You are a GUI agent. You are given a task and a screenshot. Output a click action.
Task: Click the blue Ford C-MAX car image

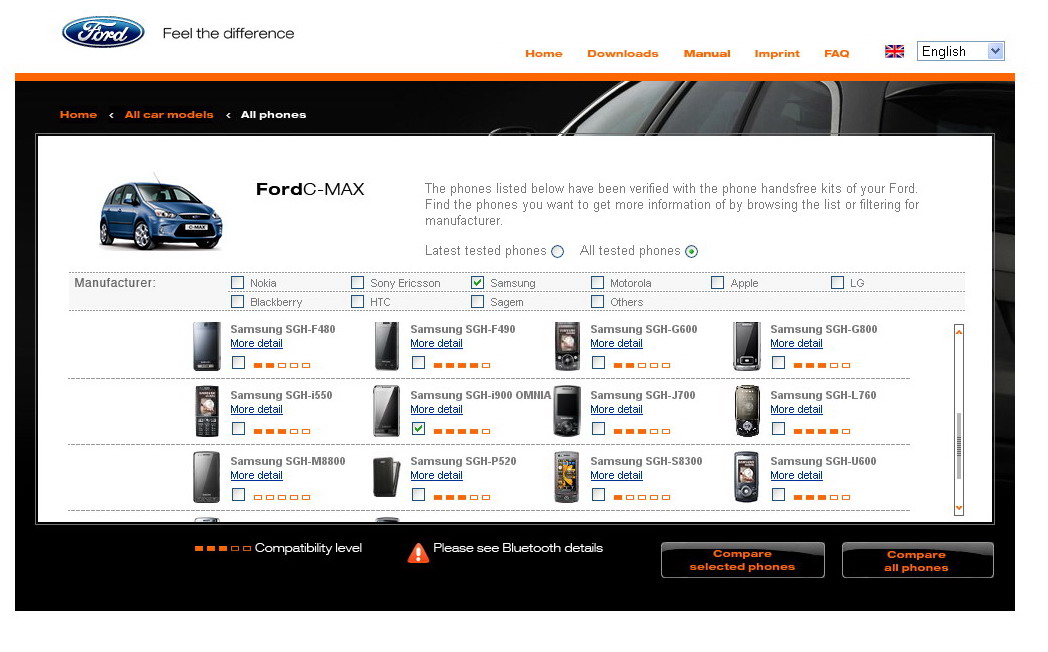pyautogui.click(x=160, y=214)
